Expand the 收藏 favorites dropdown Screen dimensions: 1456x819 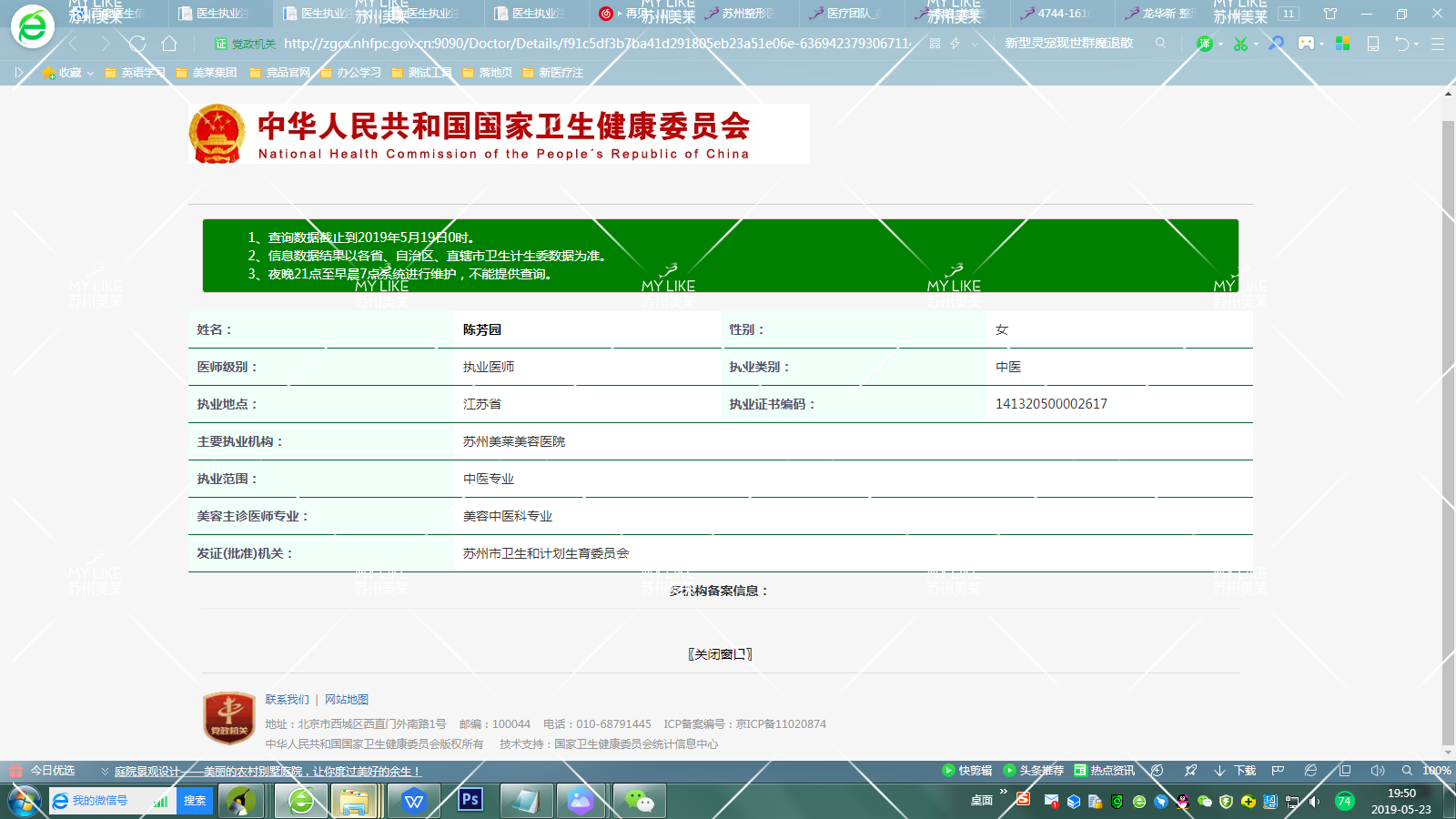click(90, 73)
